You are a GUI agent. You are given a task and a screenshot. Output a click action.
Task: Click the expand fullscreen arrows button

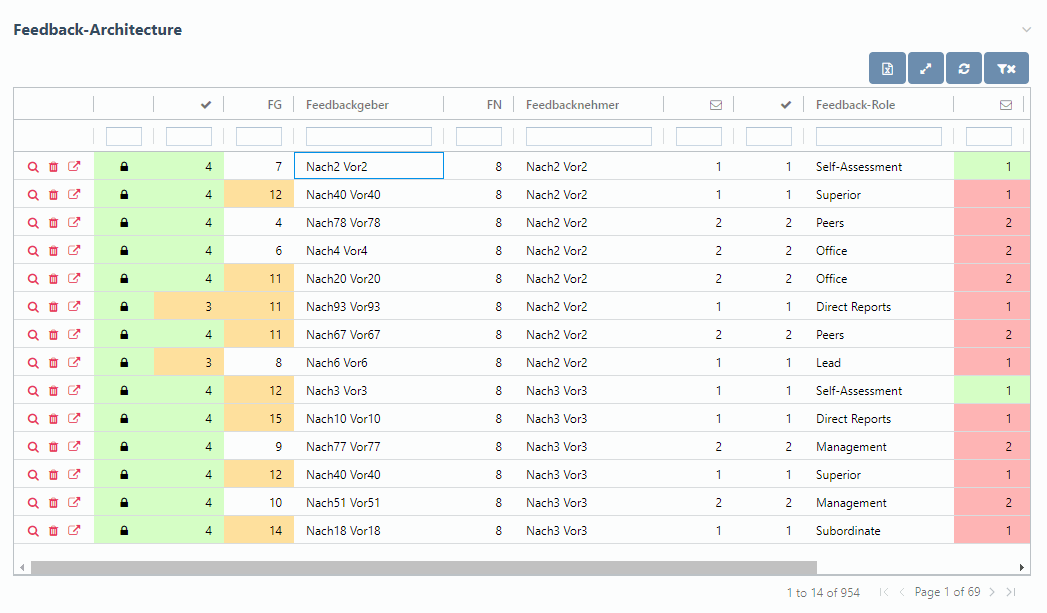coord(926,68)
